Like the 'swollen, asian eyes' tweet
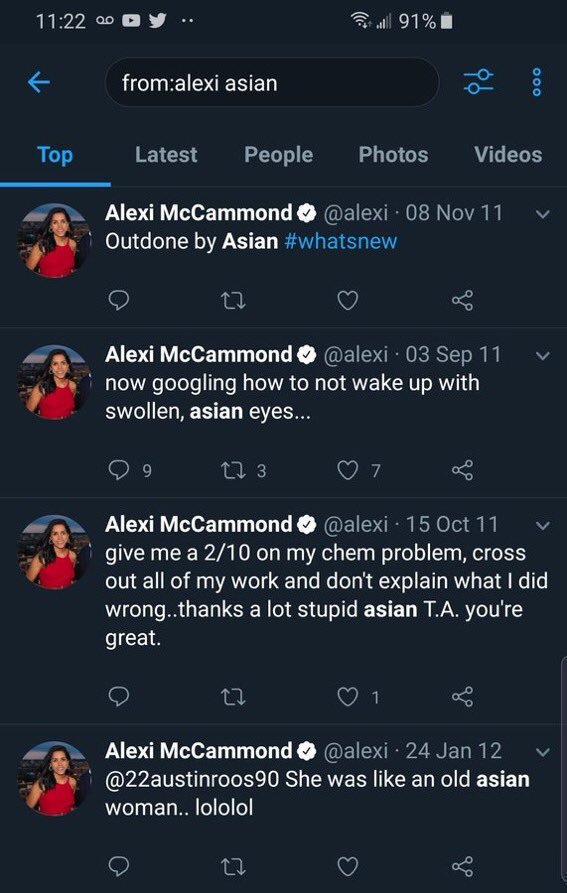This screenshot has width=567, height=893. (347, 470)
